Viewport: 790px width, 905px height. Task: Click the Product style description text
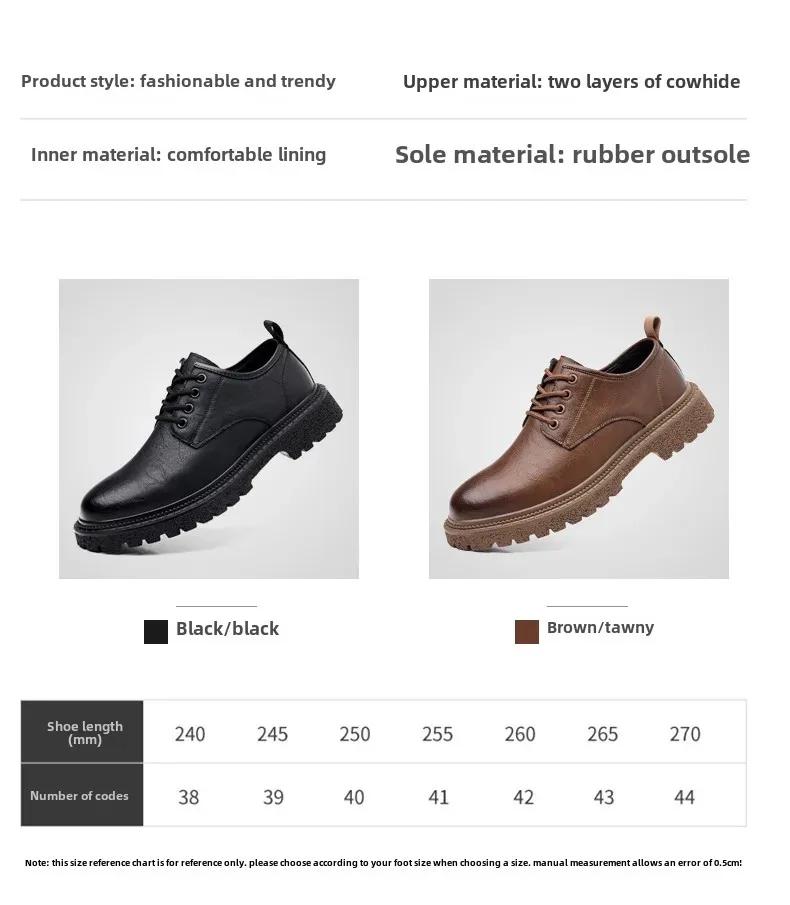pyautogui.click(x=178, y=81)
